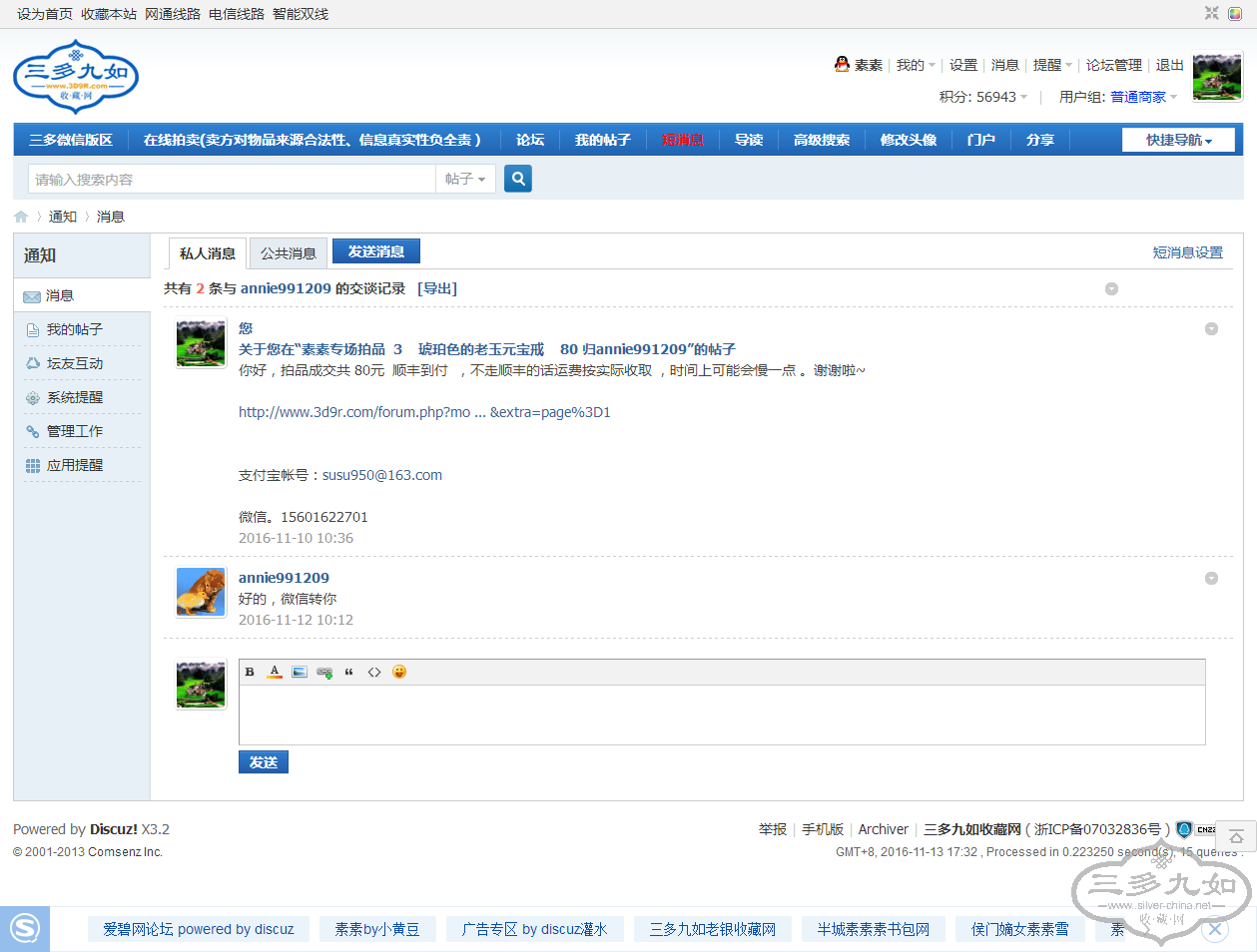Open the style switcher color icon
1257x952 pixels.
(x=1235, y=13)
